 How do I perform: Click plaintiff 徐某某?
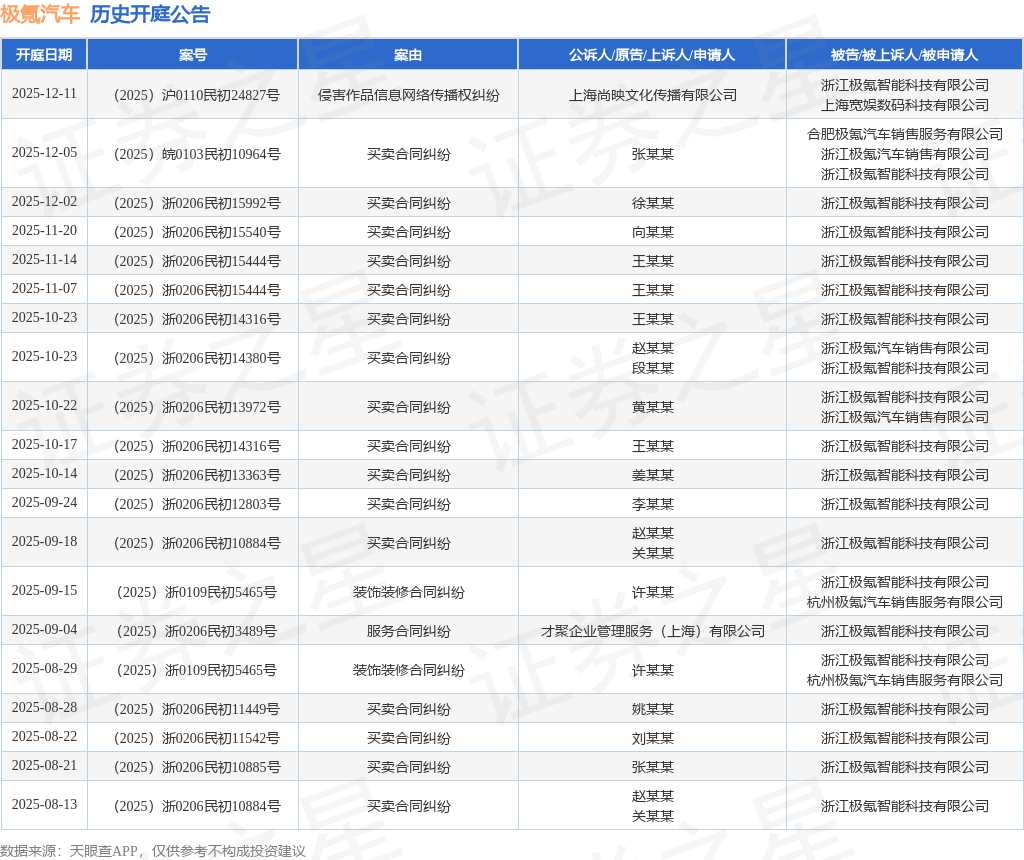tap(652, 203)
